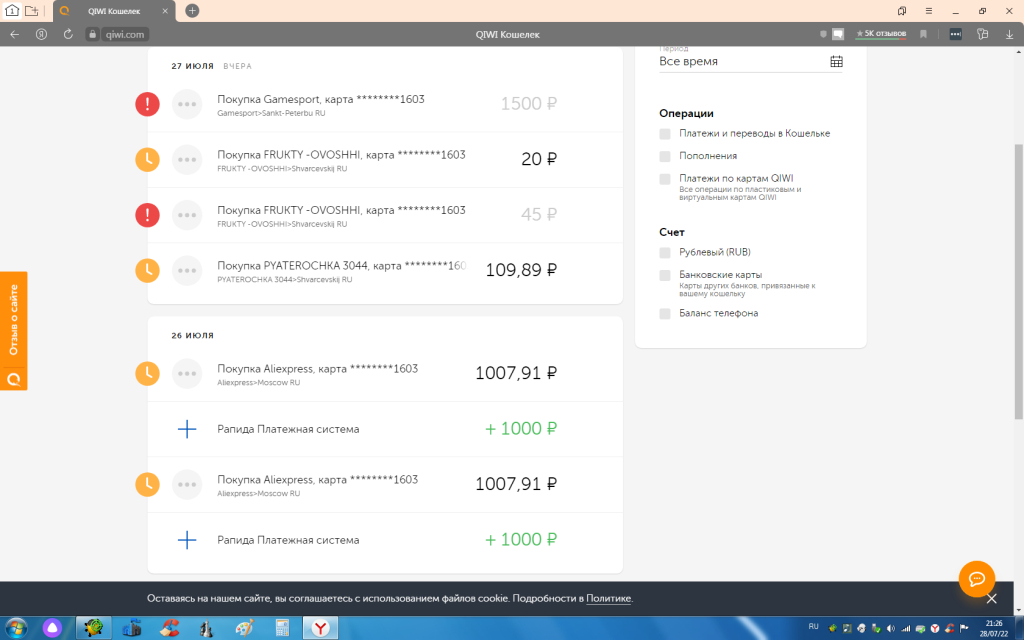Click the site padlock security icon

(92, 35)
